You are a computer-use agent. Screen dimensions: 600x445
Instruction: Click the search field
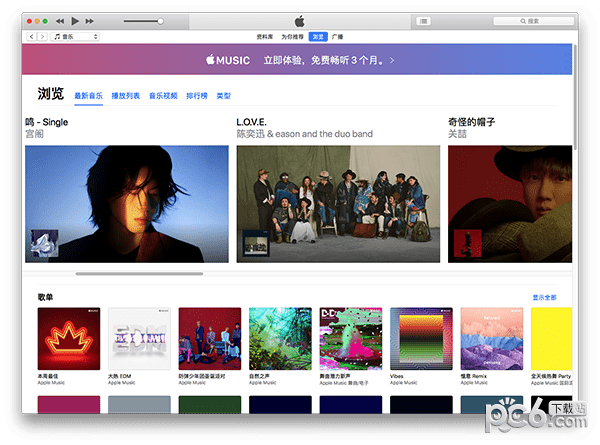534,21
